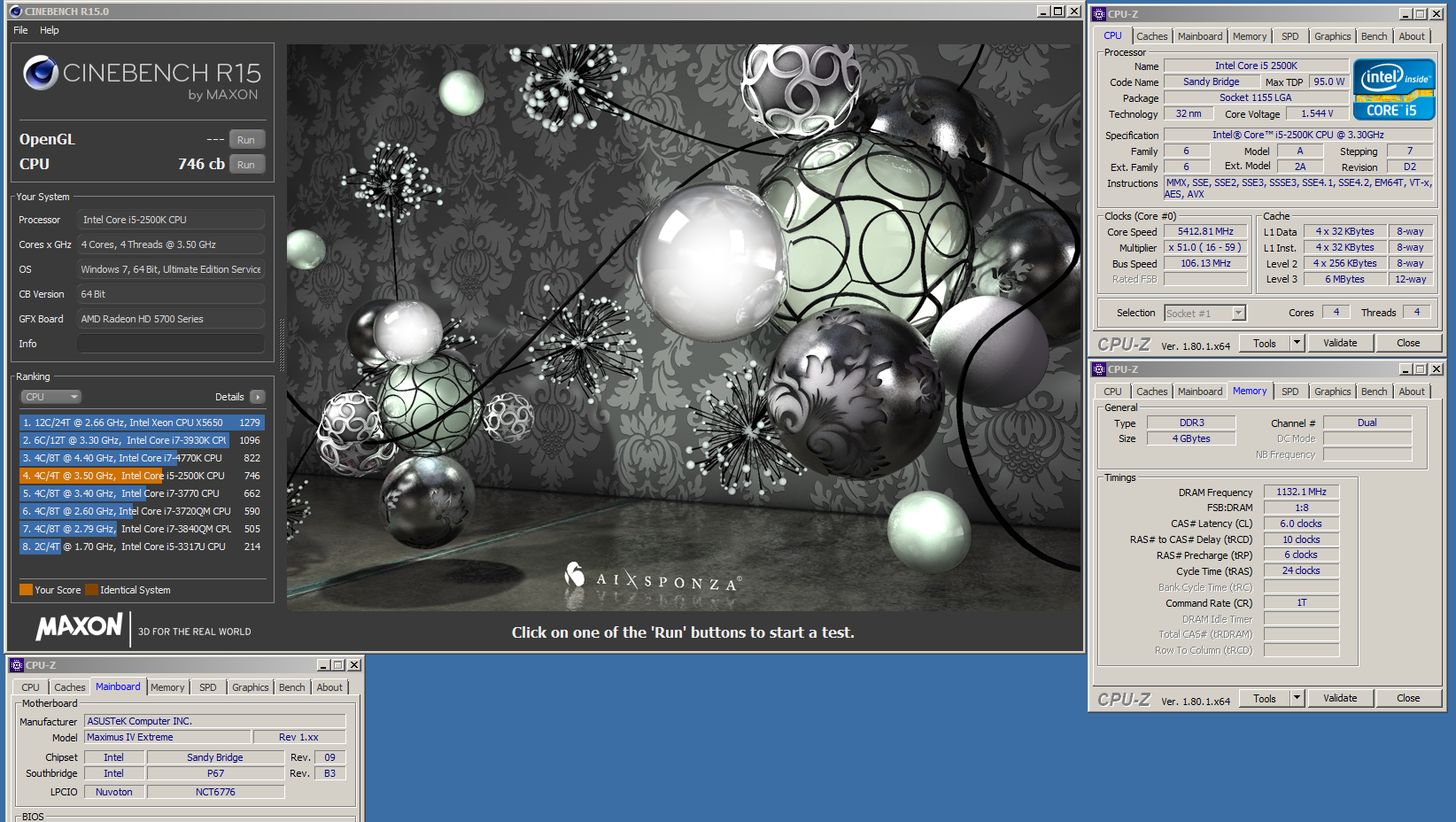Select ranking row Intel Core i7-3770
The height and width of the screenshot is (822, 1456).
142,493
